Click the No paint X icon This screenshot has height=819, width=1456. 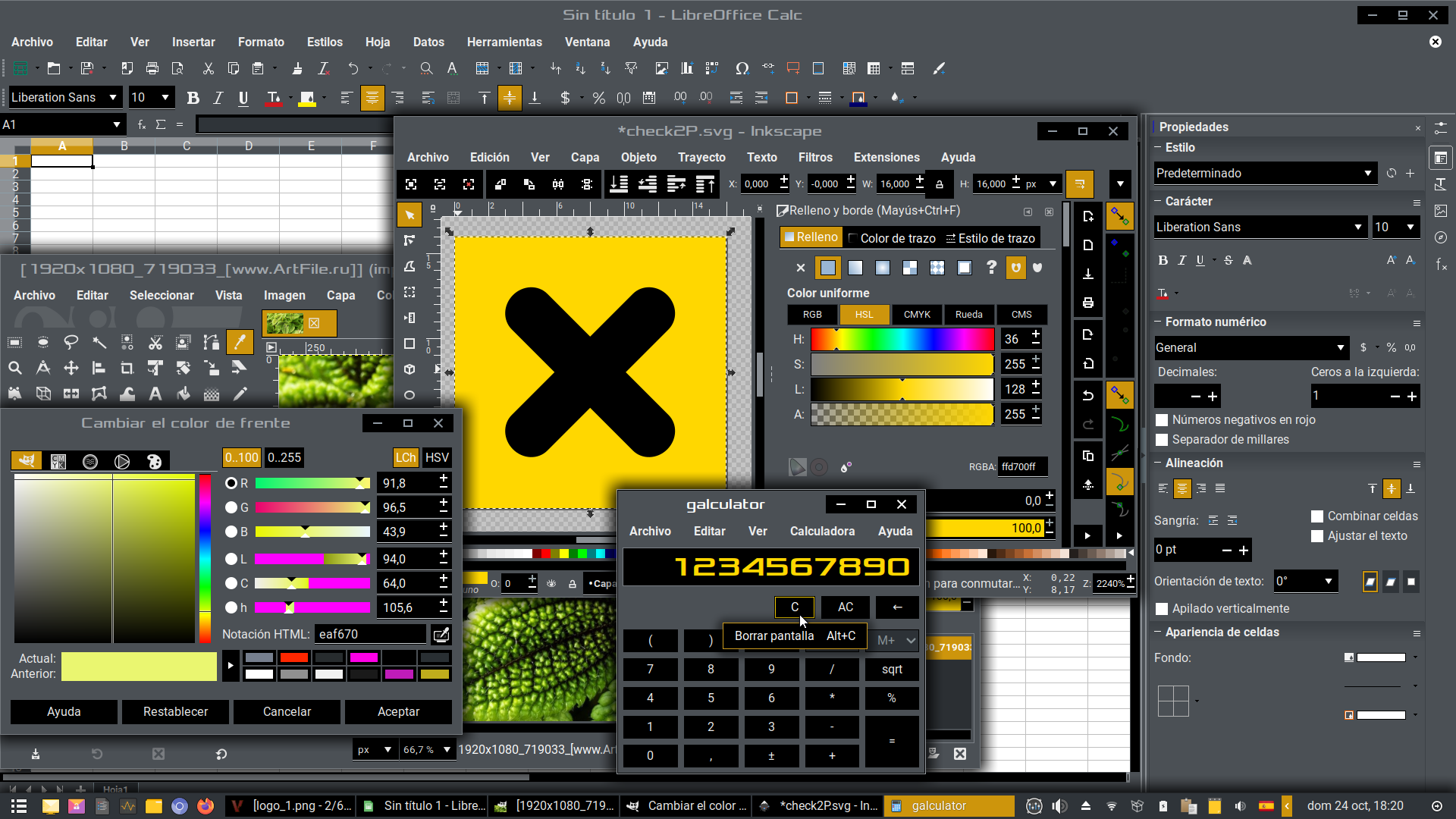tap(800, 268)
